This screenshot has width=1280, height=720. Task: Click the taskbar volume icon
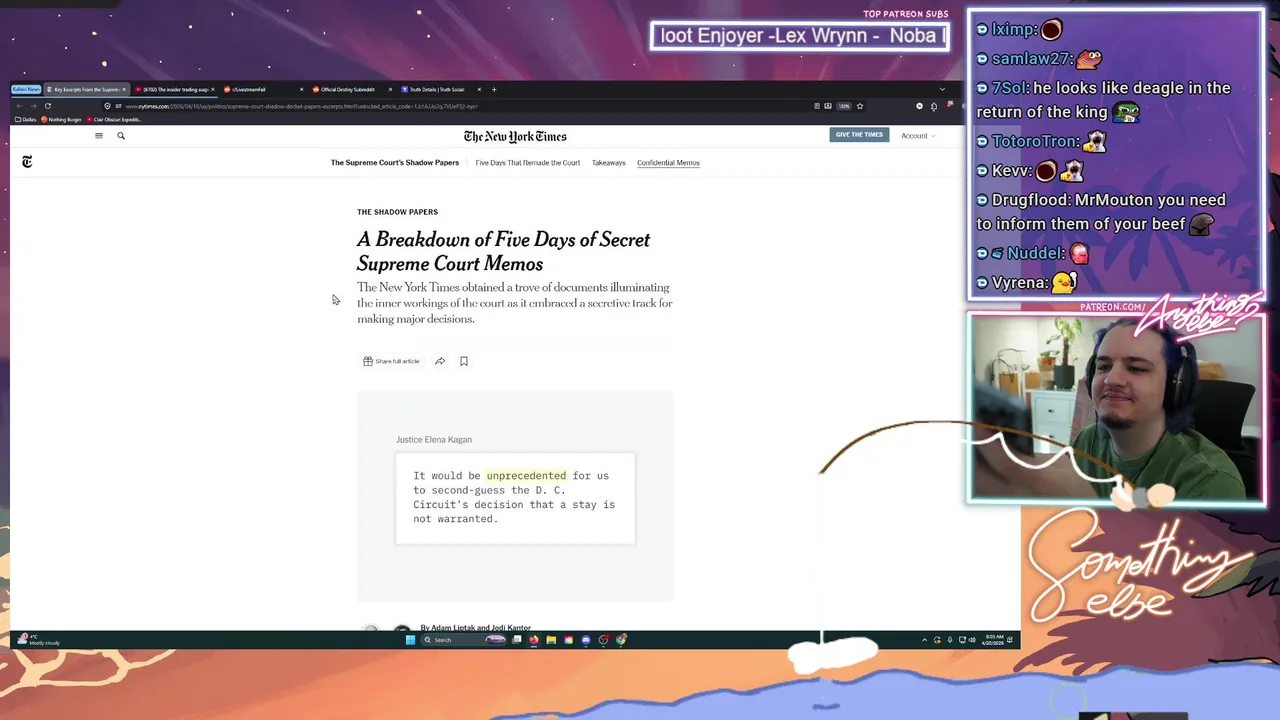(972, 640)
